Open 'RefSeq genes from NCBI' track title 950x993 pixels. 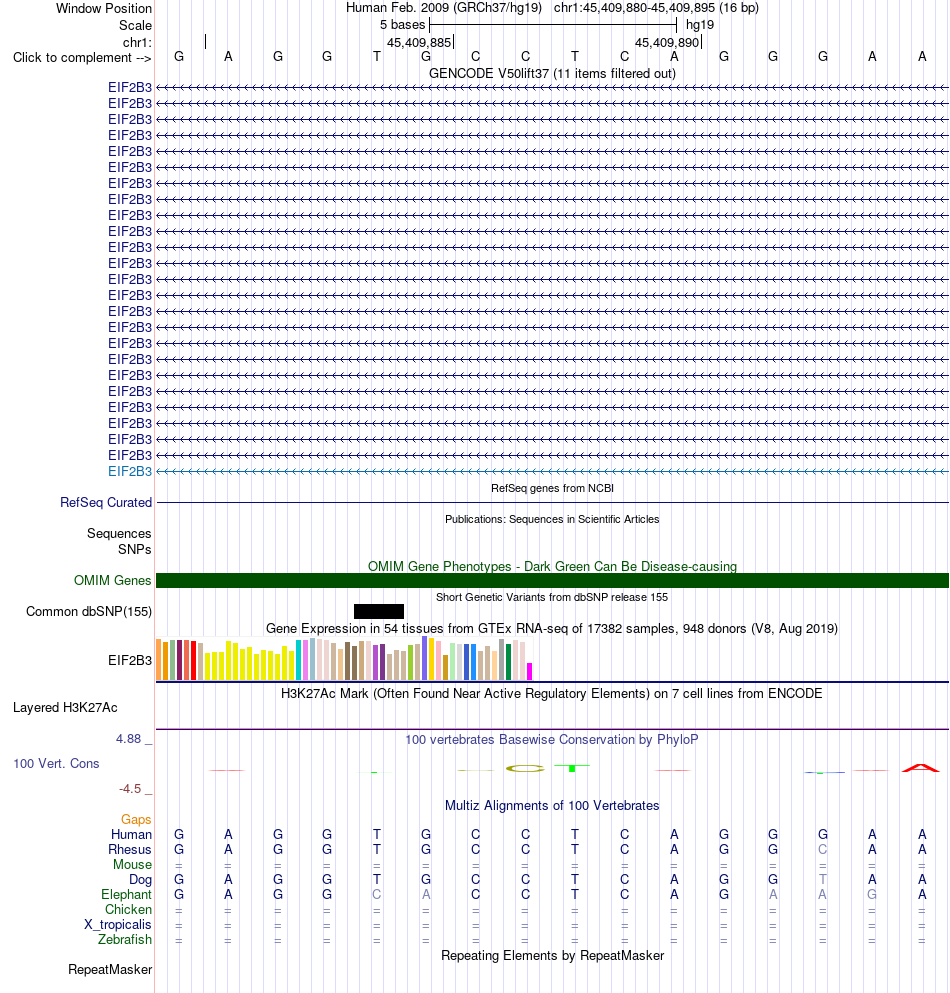(x=552, y=488)
